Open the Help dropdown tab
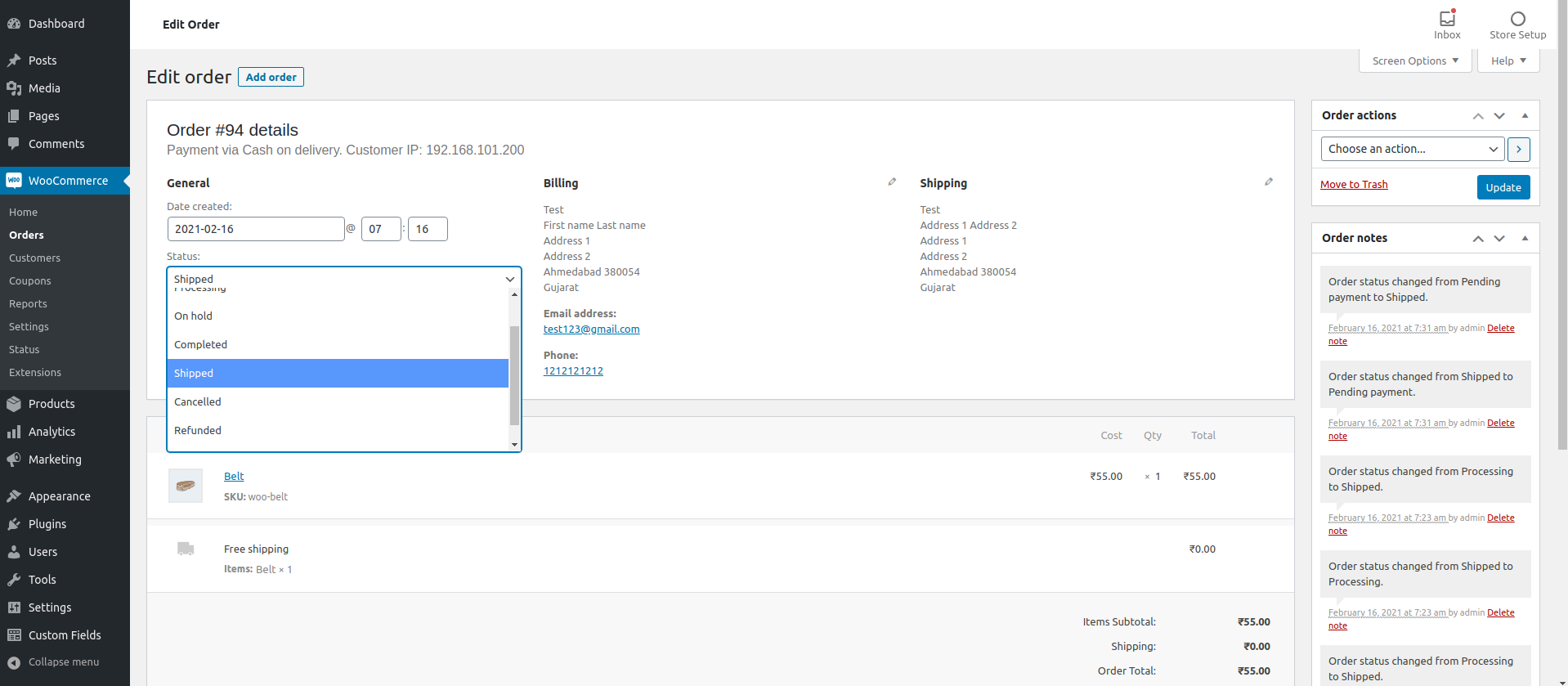Image resolution: width=1568 pixels, height=686 pixels. pos(1508,61)
